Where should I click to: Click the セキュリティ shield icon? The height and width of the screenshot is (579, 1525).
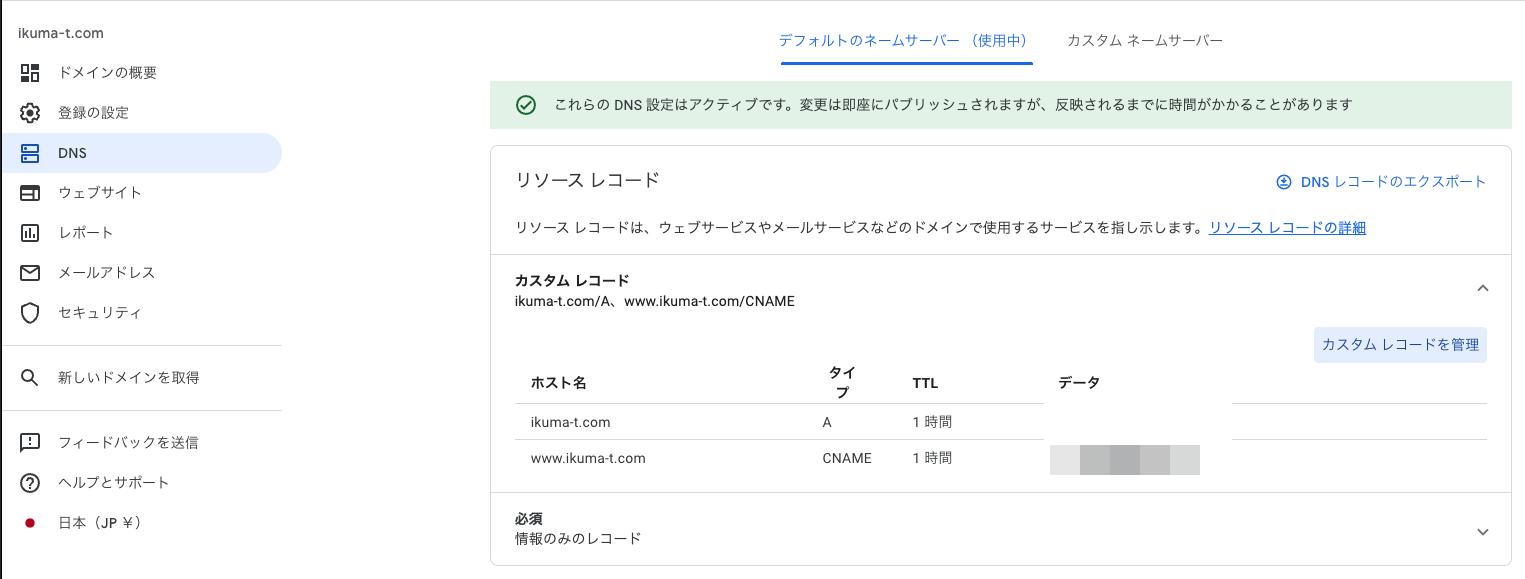click(x=29, y=312)
